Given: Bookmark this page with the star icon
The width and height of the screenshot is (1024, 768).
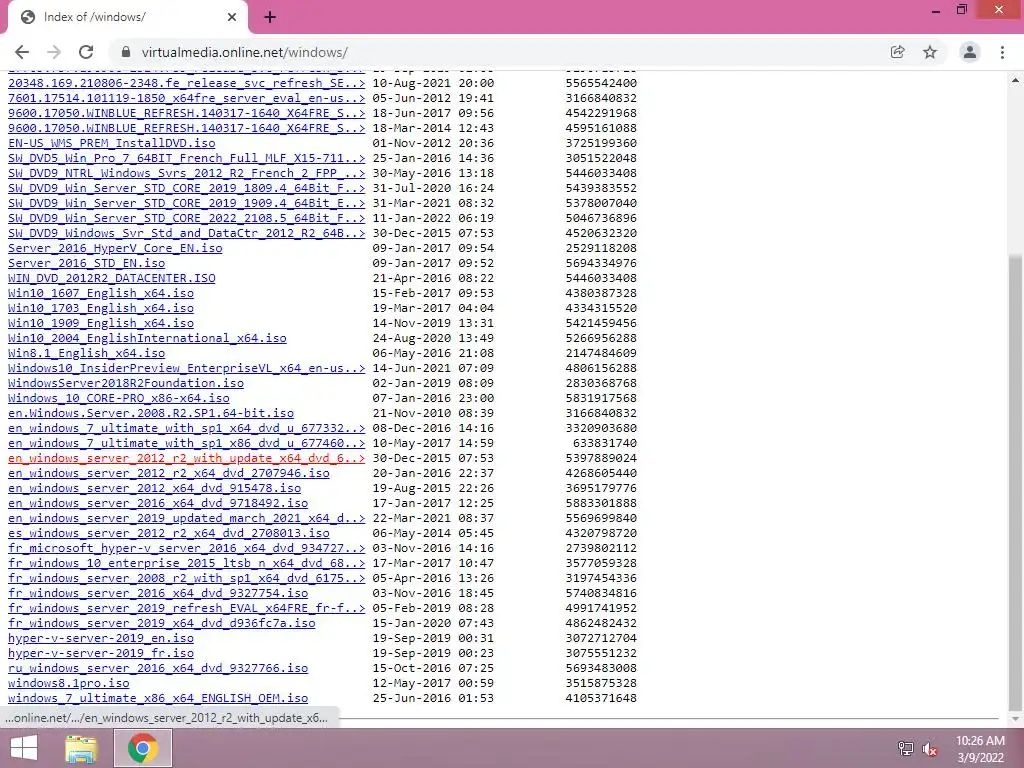Looking at the screenshot, I should point(930,52).
